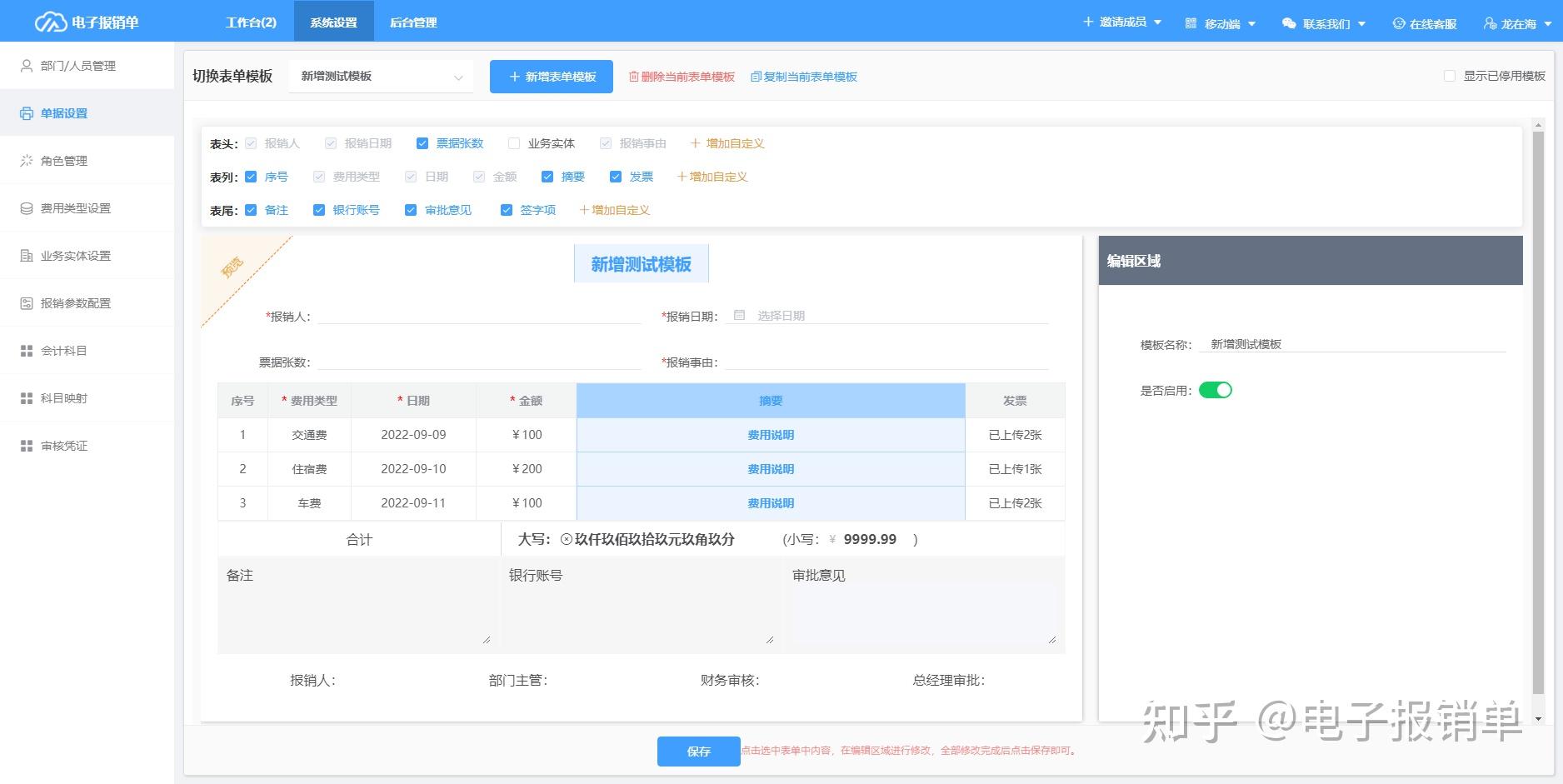The height and width of the screenshot is (784, 1563).
Task: Click the 在线客服 headset icon
Action: tap(1399, 23)
